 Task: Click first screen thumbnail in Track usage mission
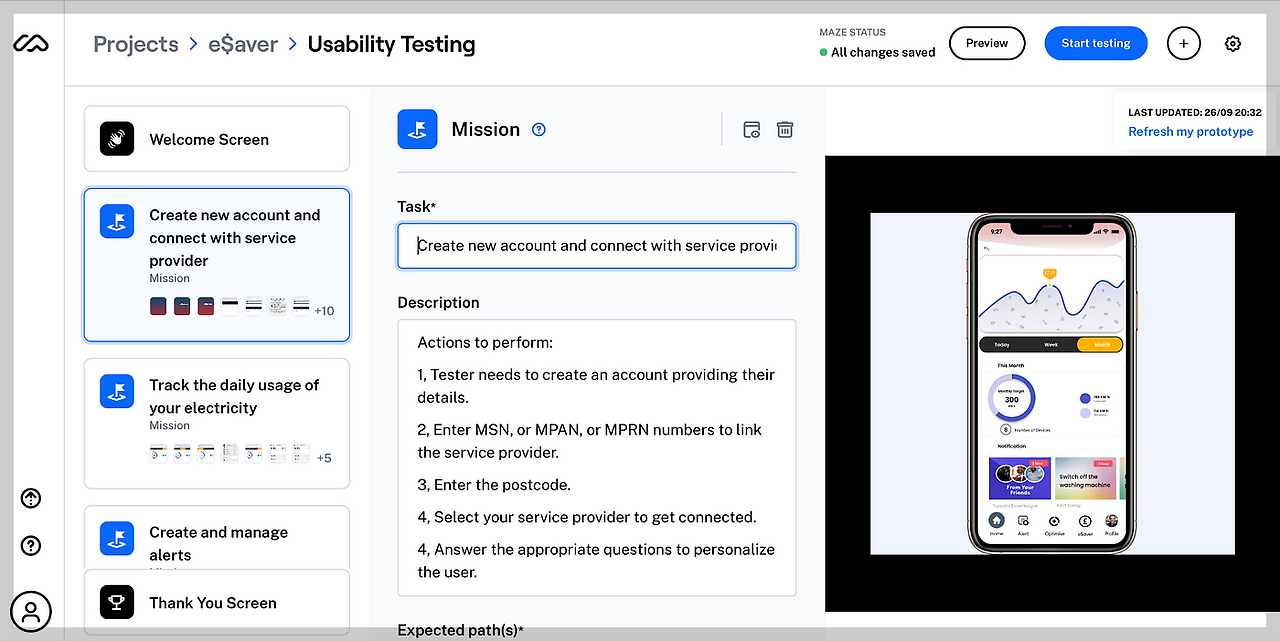158,453
